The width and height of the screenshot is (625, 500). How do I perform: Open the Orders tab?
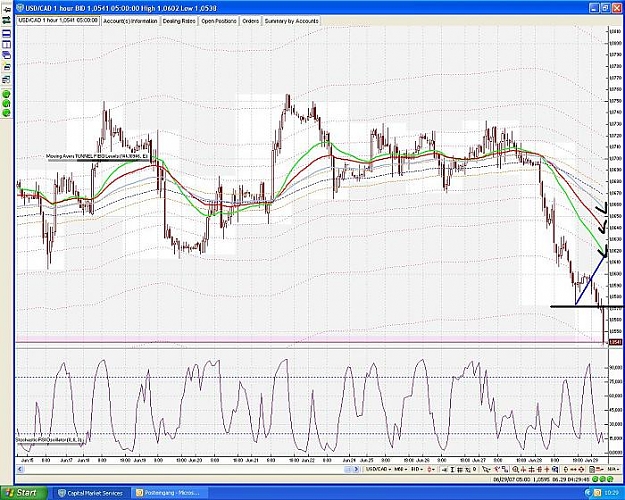coord(251,21)
